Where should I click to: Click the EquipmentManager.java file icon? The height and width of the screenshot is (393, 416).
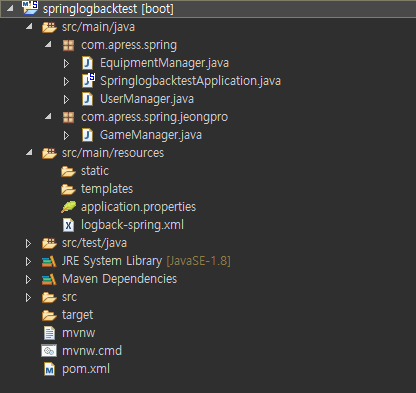coord(87,63)
